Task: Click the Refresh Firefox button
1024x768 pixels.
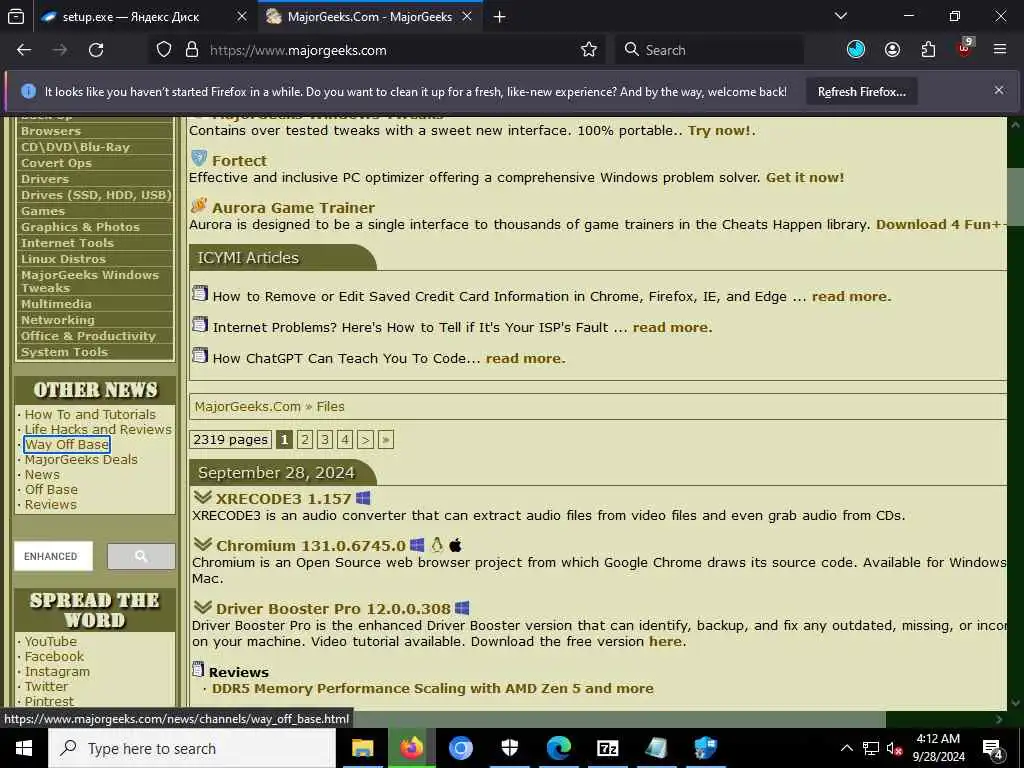Action: point(861,92)
